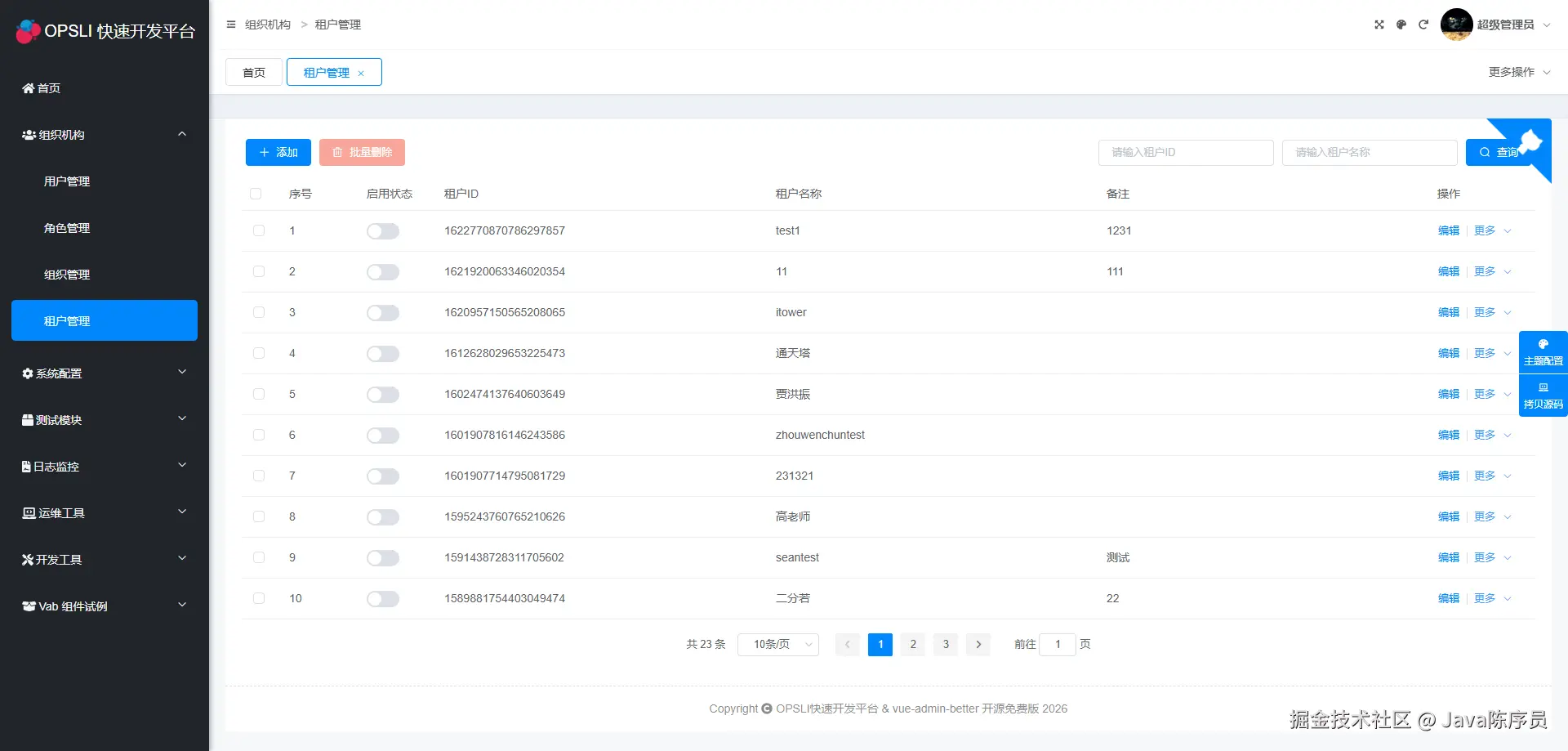The image size is (1568, 751).
Task: Go to pagination page 2
Action: click(913, 644)
